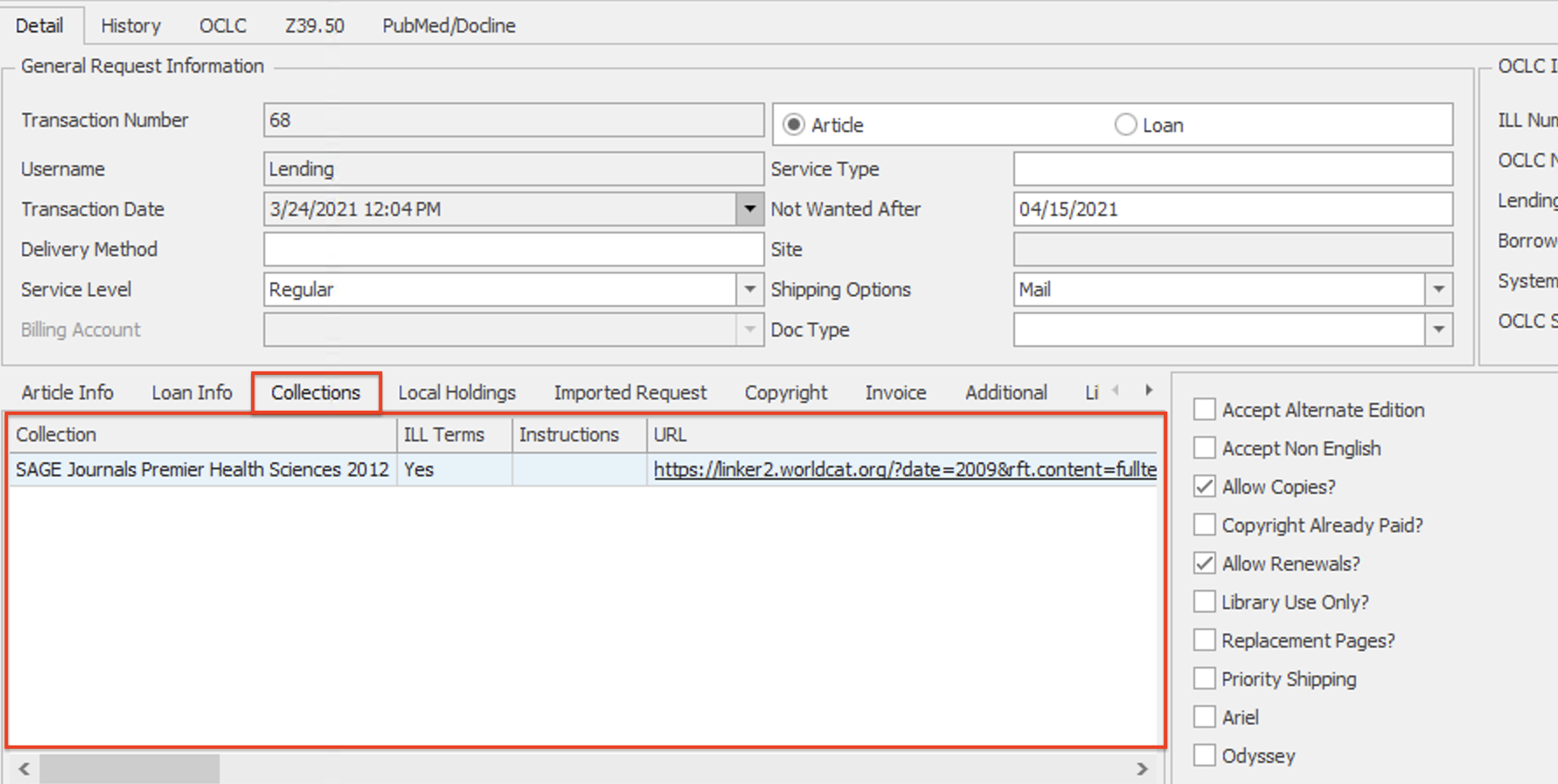Viewport: 1558px width, 784px height.
Task: Click the Not Wanted After date field
Action: click(1232, 210)
